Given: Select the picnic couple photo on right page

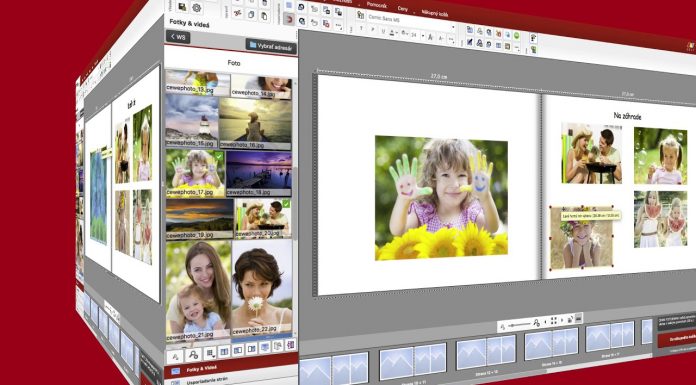Looking at the screenshot, I should tap(591, 153).
